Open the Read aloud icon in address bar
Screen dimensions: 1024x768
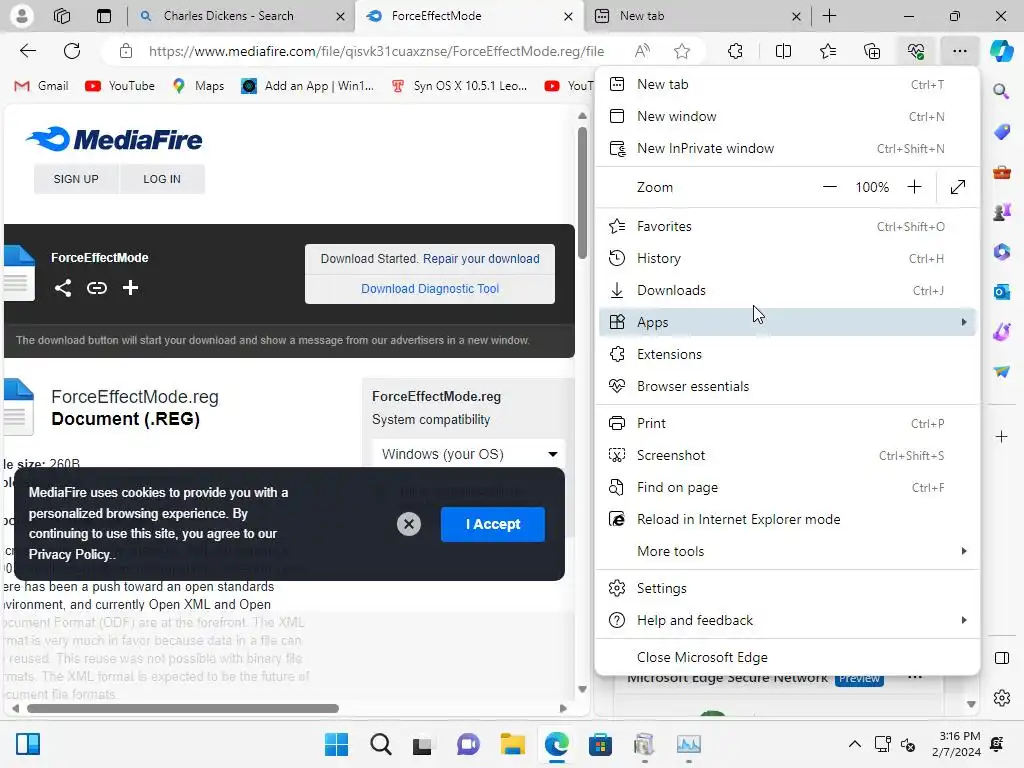pos(642,51)
